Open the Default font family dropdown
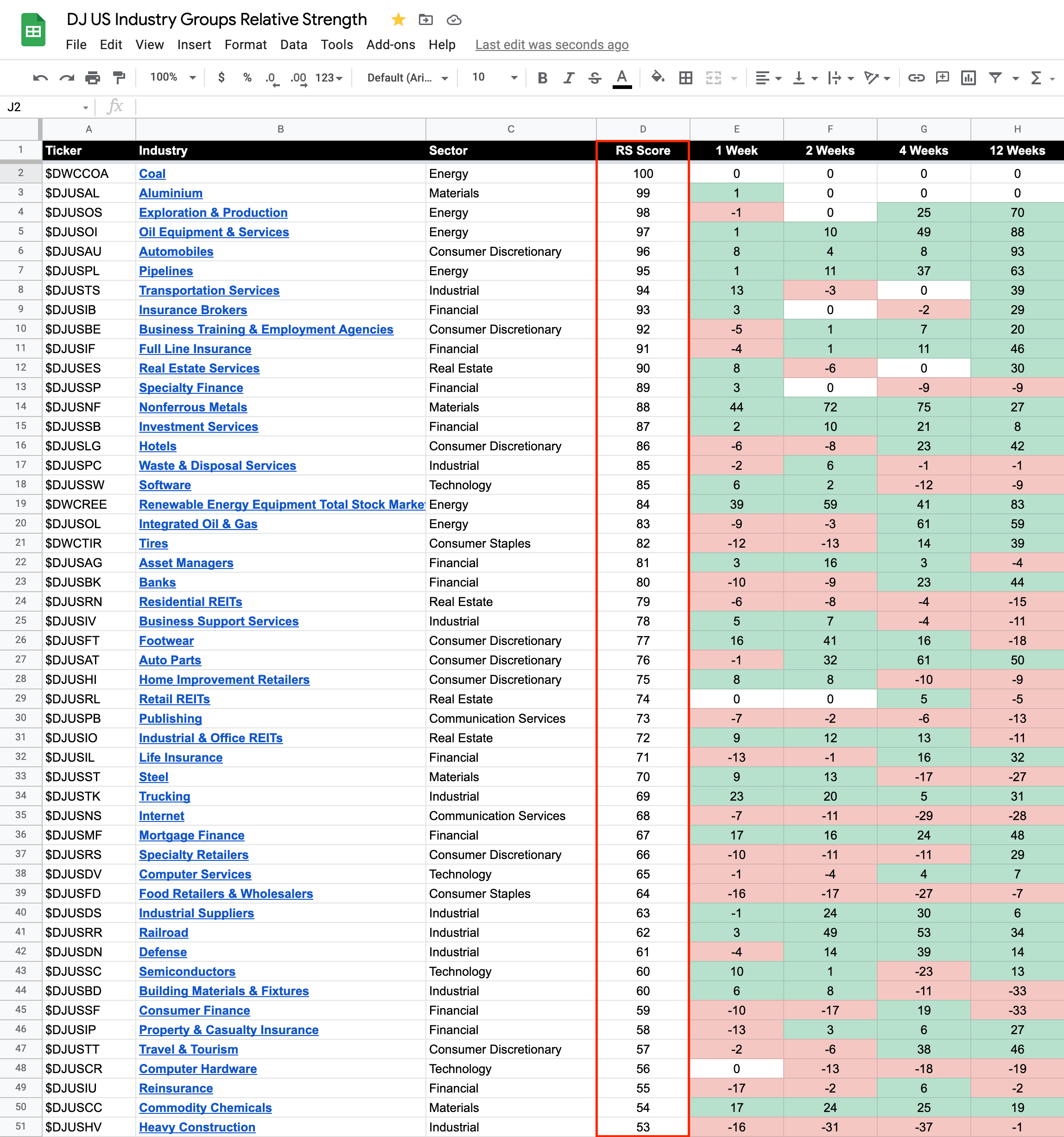Image resolution: width=1064 pixels, height=1137 pixels. (x=407, y=78)
